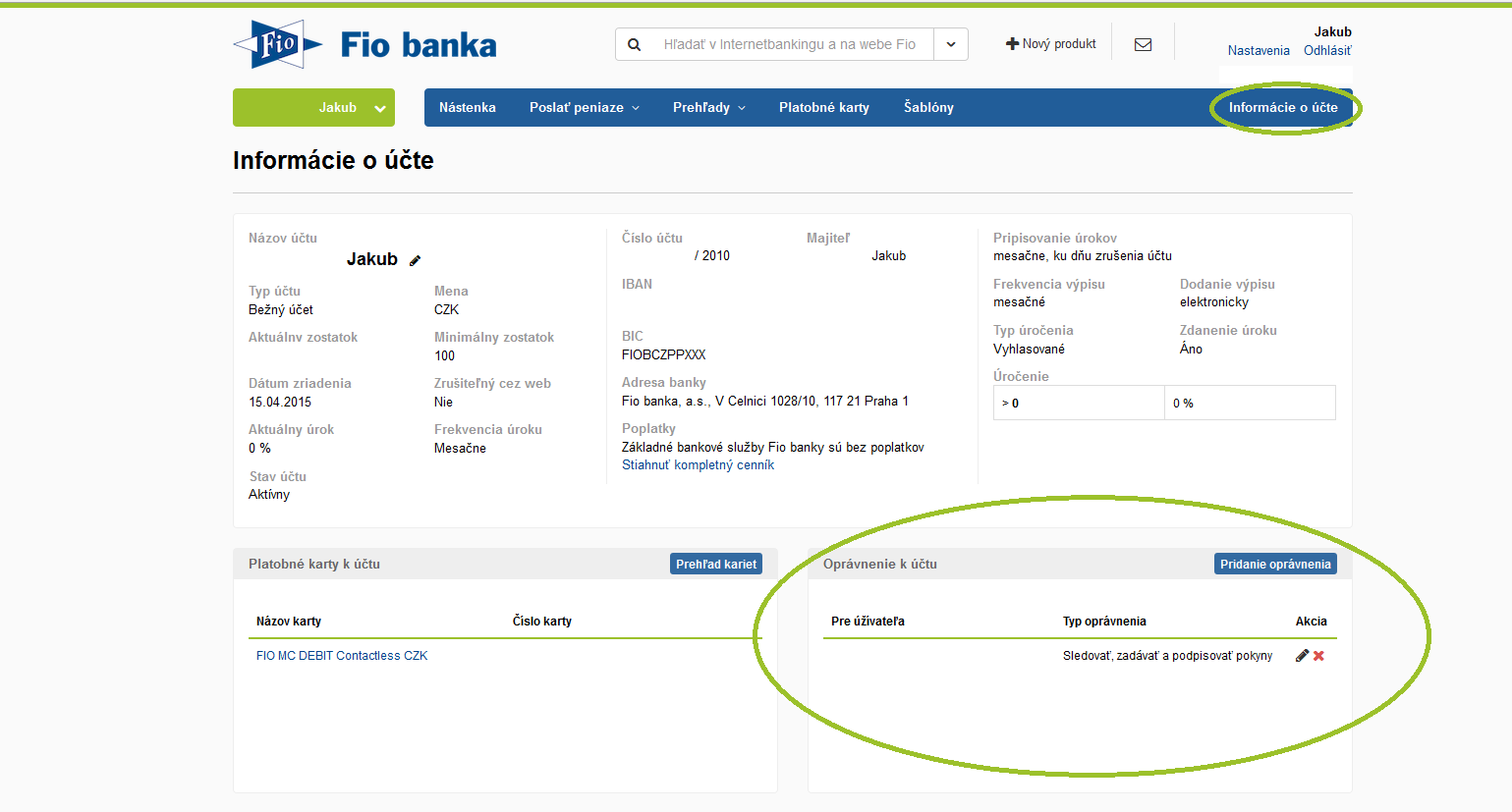The image size is (1512, 812).
Task: Click the creation date 15.04.2015
Action: click(280, 402)
